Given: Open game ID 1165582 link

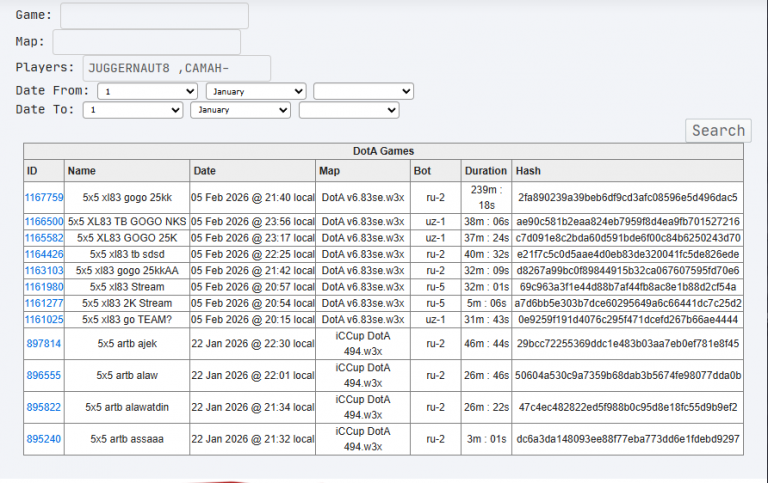Looking at the screenshot, I should coord(44,238).
